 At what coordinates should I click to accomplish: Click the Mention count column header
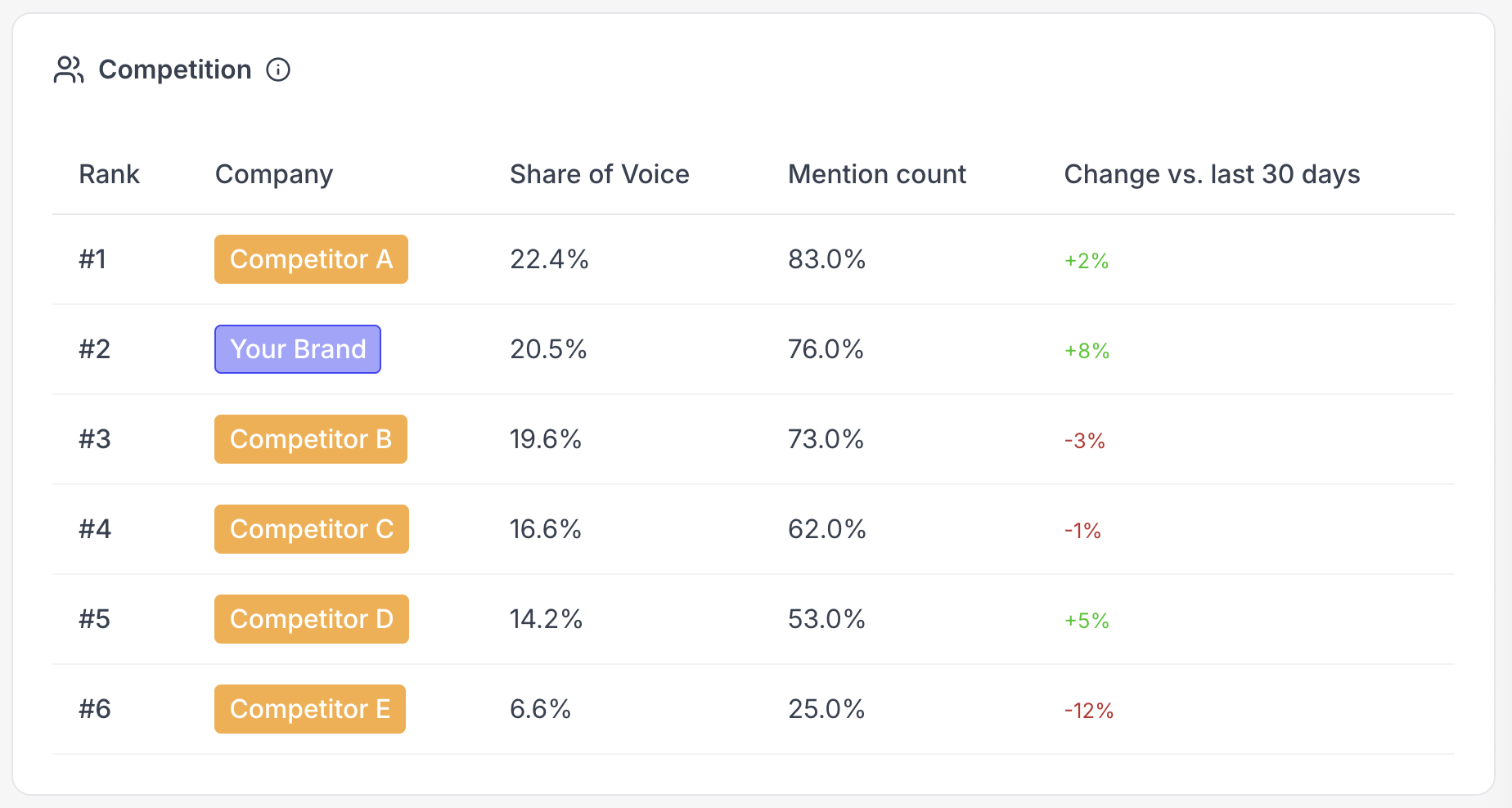876,174
